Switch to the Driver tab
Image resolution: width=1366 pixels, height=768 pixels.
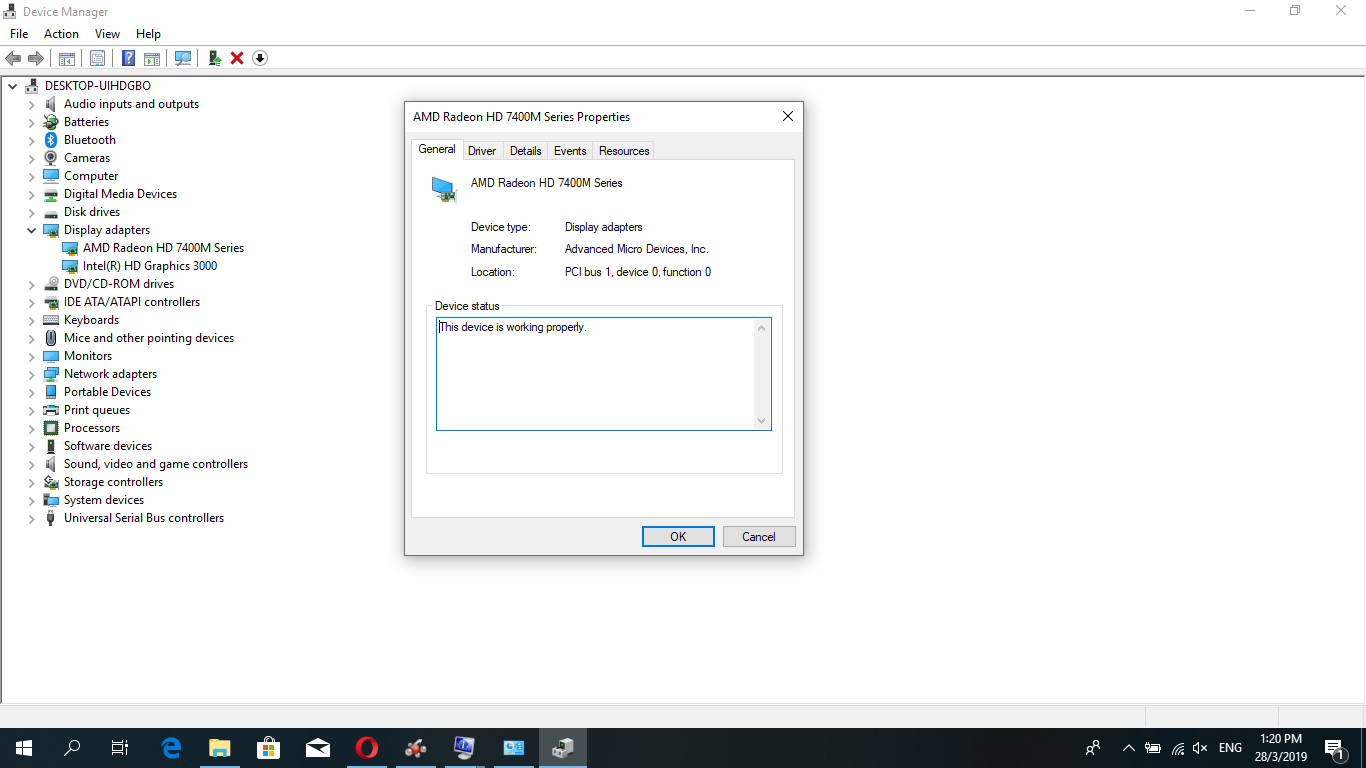click(x=482, y=151)
